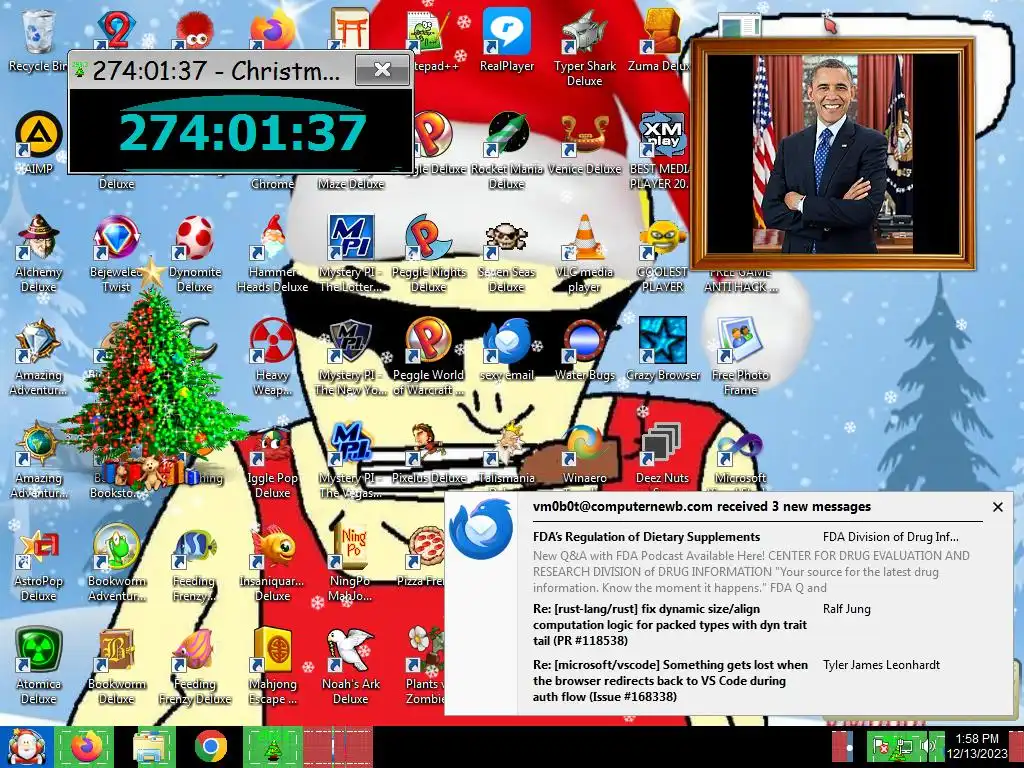The width and height of the screenshot is (1024, 768).
Task: Launch AIMP from the desktop
Action: [39, 142]
